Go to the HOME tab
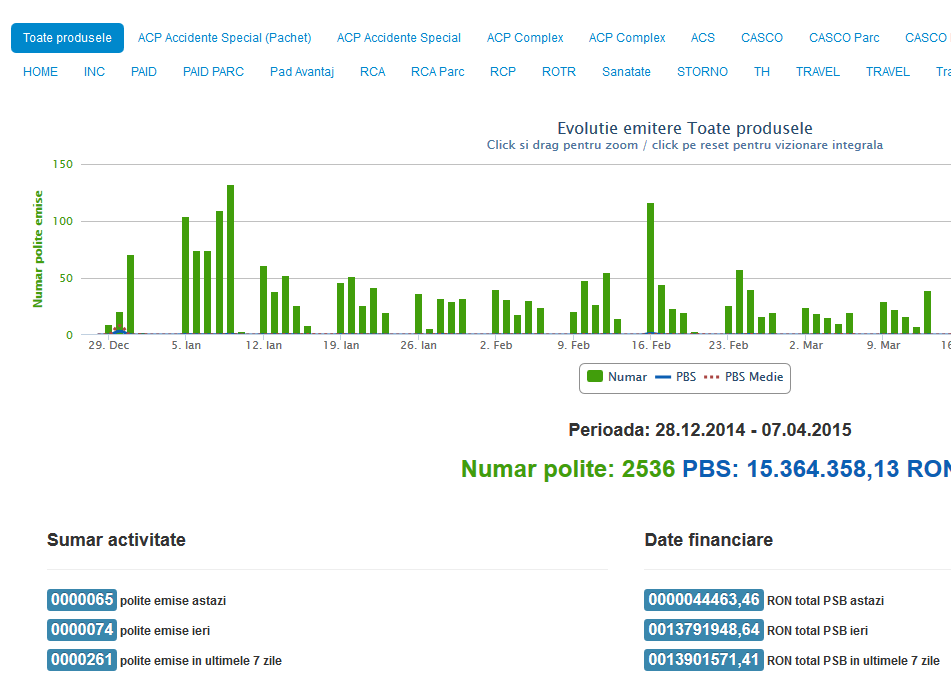 pos(41,72)
